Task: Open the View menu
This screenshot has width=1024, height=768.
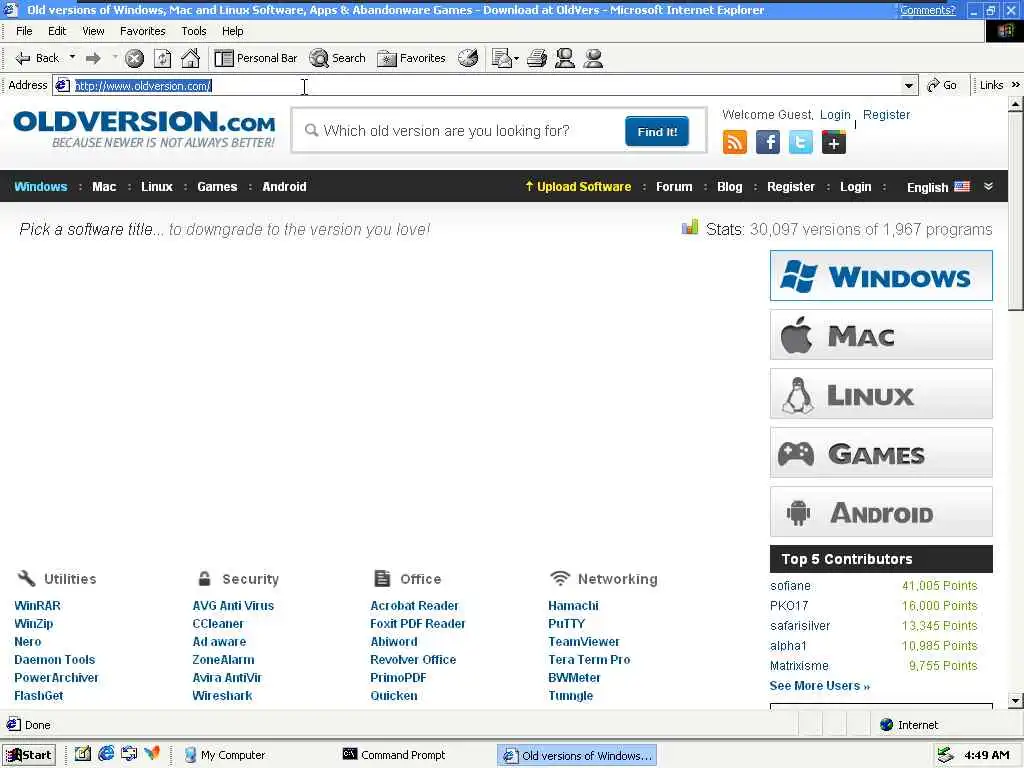Action: click(93, 31)
